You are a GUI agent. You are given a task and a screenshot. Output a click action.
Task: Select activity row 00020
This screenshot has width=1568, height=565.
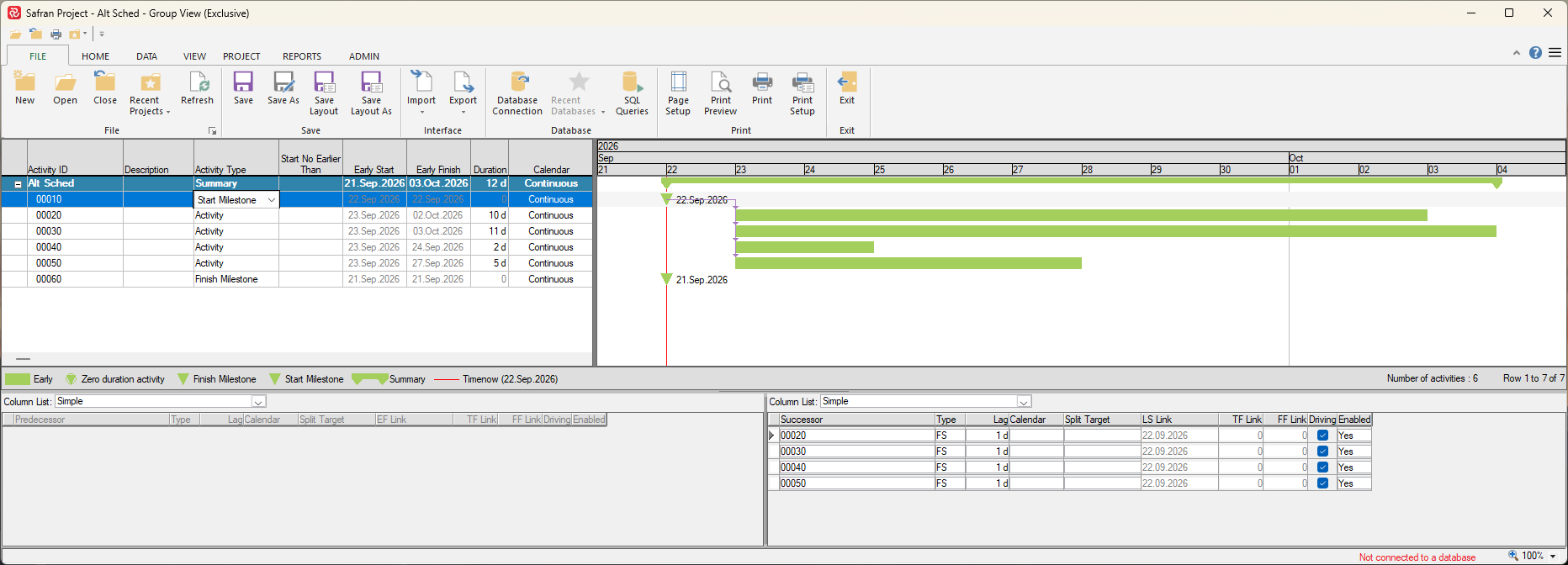(298, 215)
